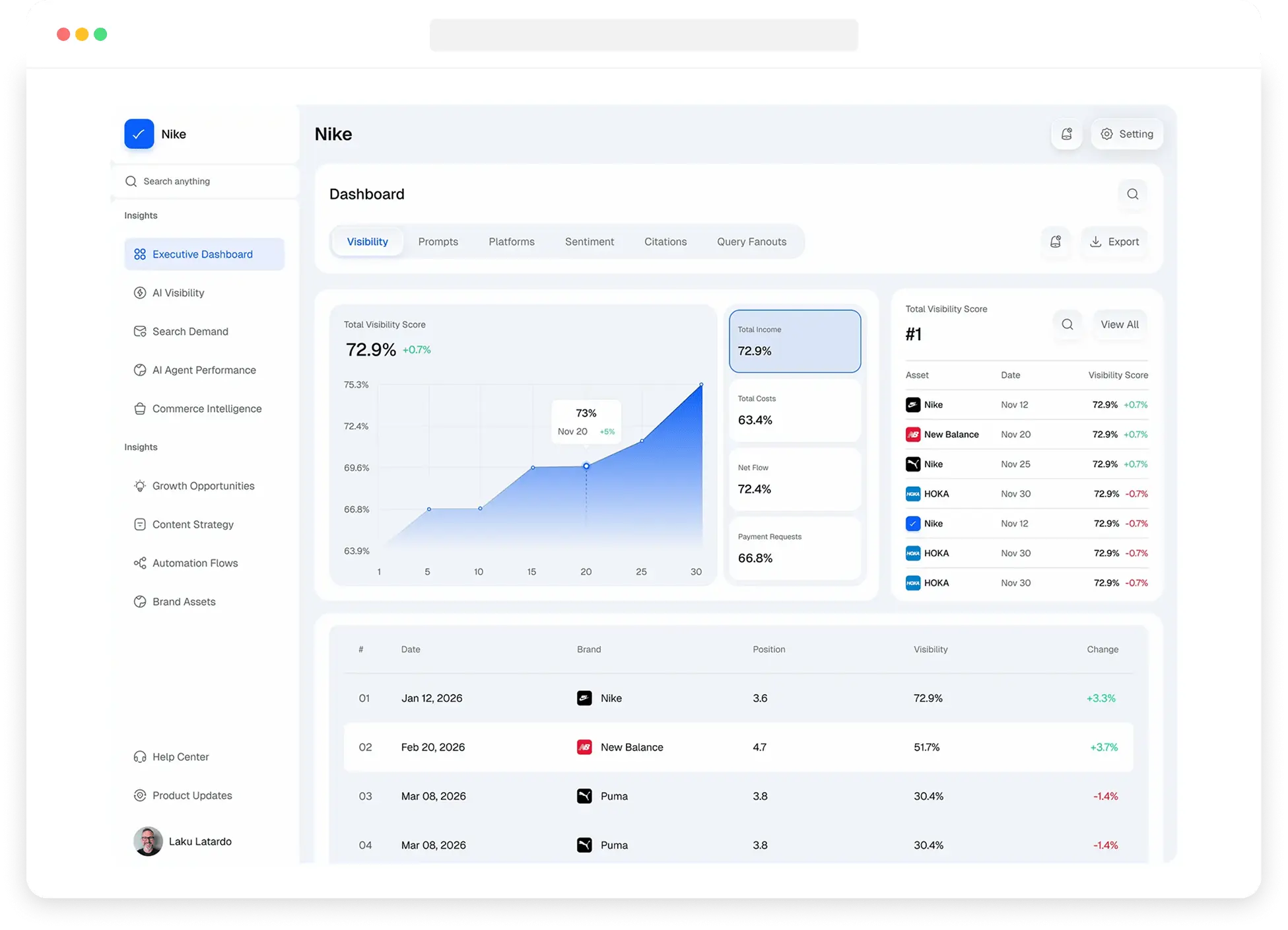
Task: Switch to the Sentiment tab
Action: click(x=589, y=242)
